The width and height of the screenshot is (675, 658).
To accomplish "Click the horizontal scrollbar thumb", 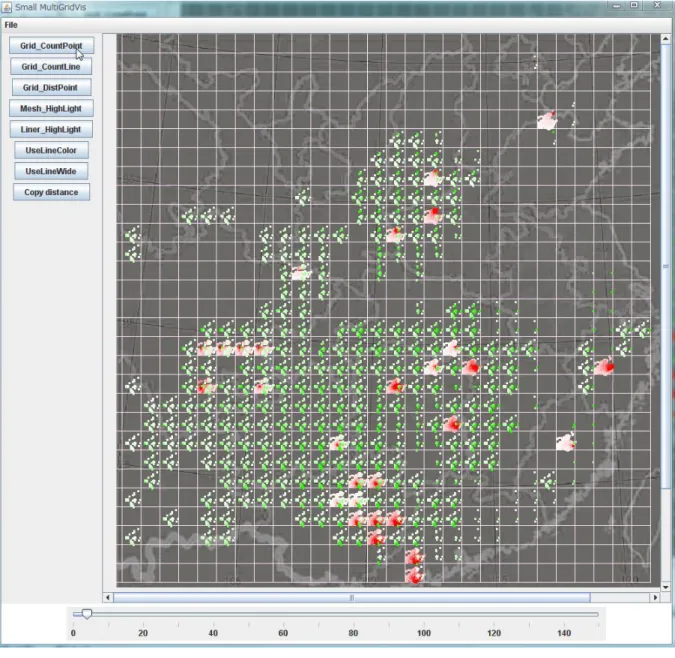I will (x=352, y=597).
